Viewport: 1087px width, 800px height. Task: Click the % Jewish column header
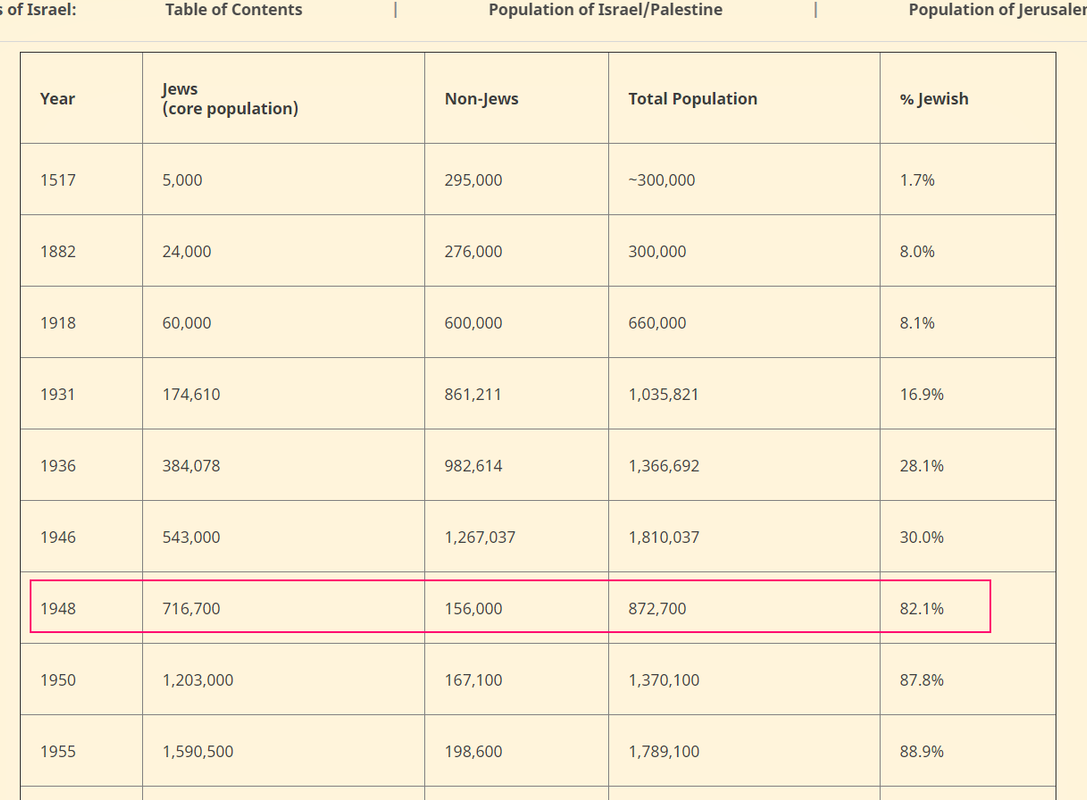tap(968, 98)
